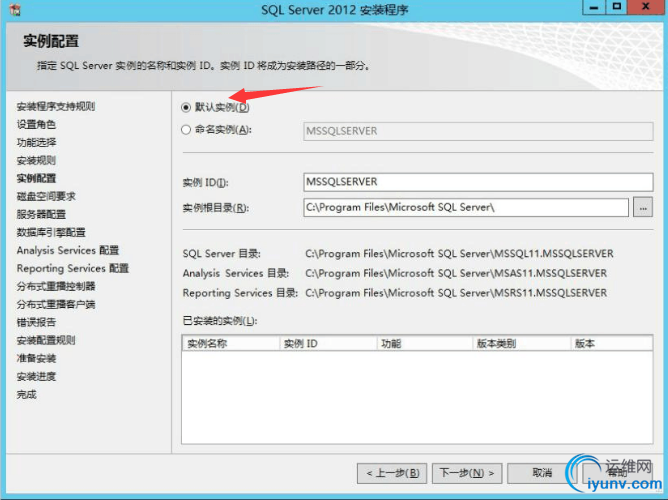This screenshot has width=668, height=500.
Task: Select 安装规则 step in sidebar
Action: coord(36,161)
